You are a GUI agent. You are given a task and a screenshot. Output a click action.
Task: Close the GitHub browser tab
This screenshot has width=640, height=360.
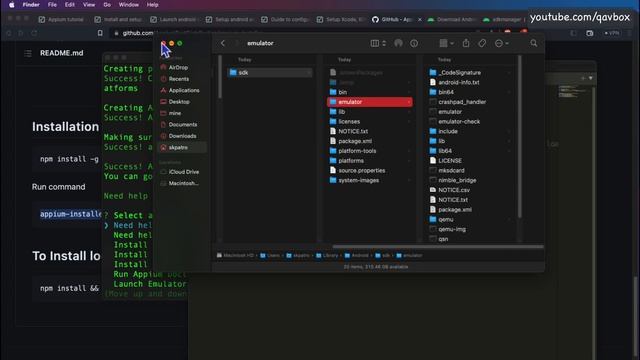coord(420,20)
